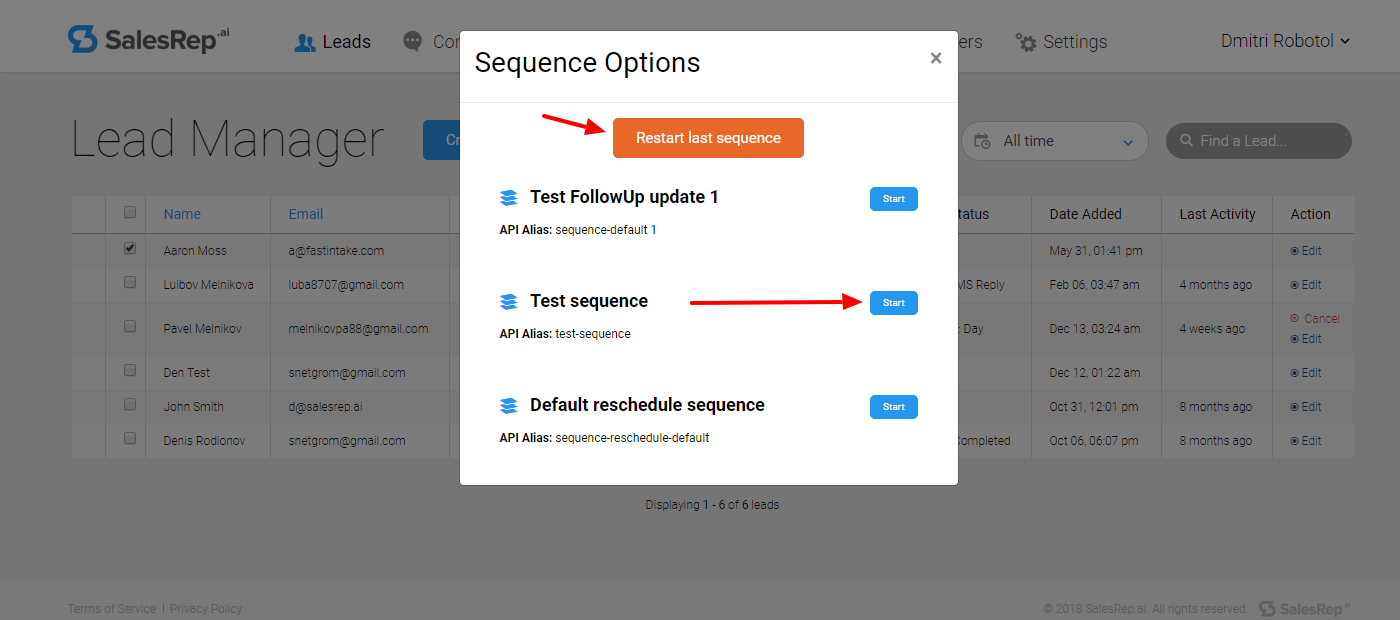Open the All time date range dropdown
Screen dimensions: 1400x620
1055,141
